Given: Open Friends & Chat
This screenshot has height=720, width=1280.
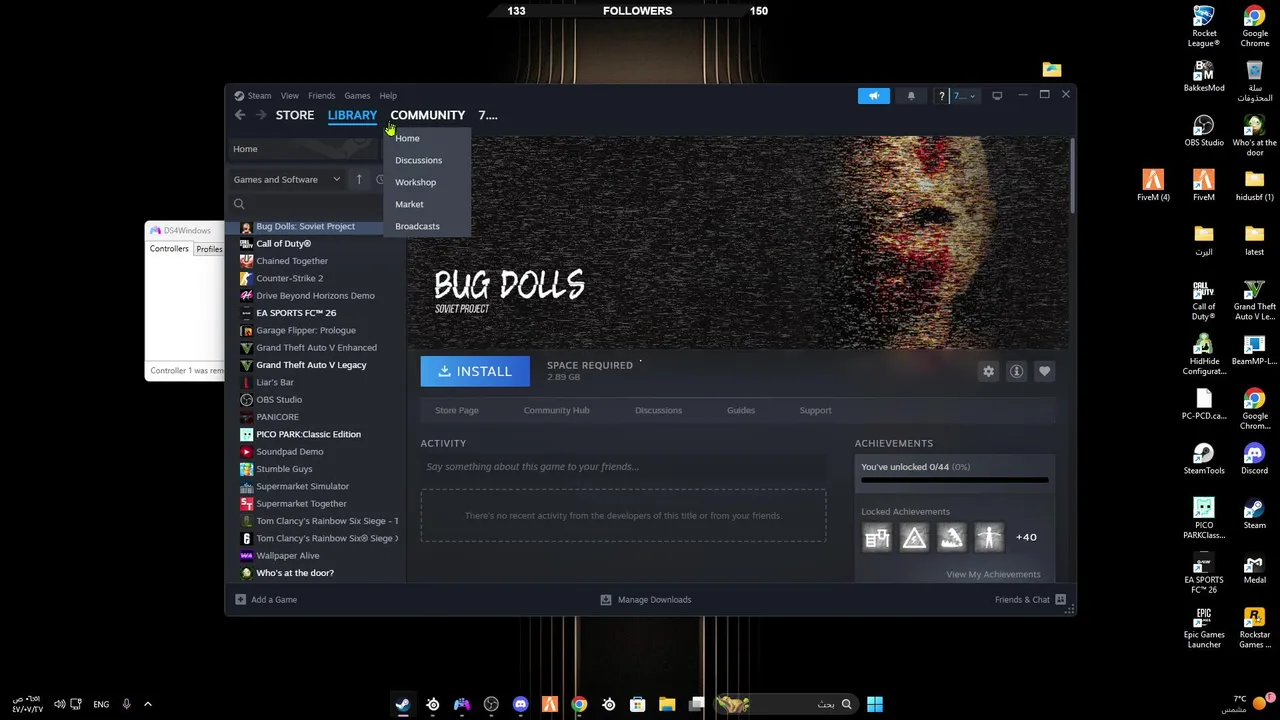Looking at the screenshot, I should coord(1030,600).
